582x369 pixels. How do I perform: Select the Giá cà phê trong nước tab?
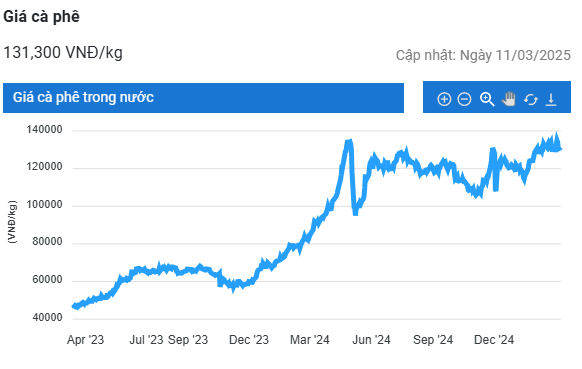(203, 98)
